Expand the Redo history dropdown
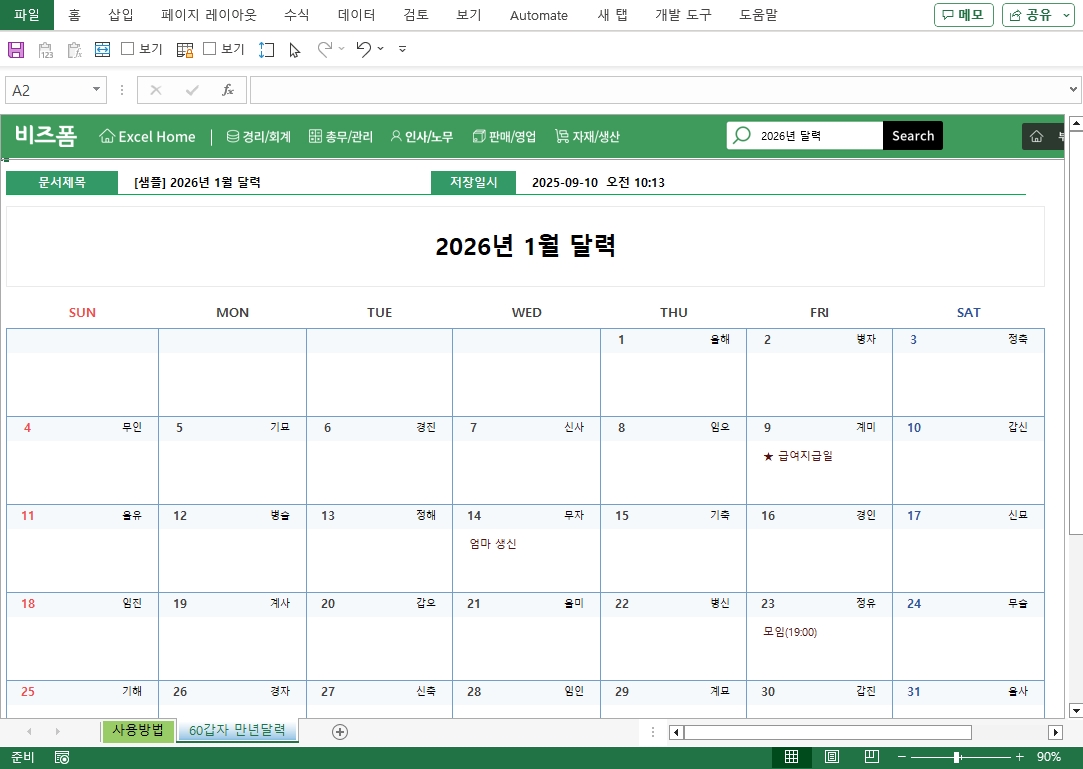Screen dimensions: 1083x769 pos(341,49)
